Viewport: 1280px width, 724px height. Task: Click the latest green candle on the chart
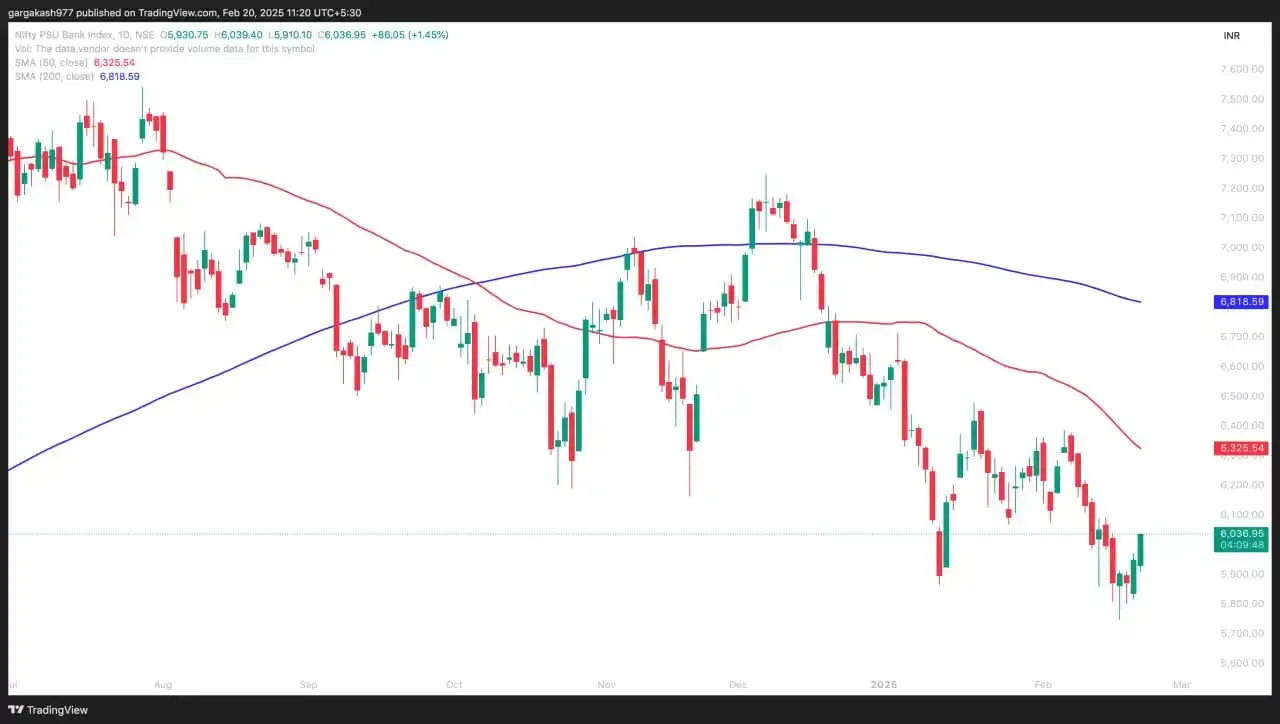[x=1141, y=550]
